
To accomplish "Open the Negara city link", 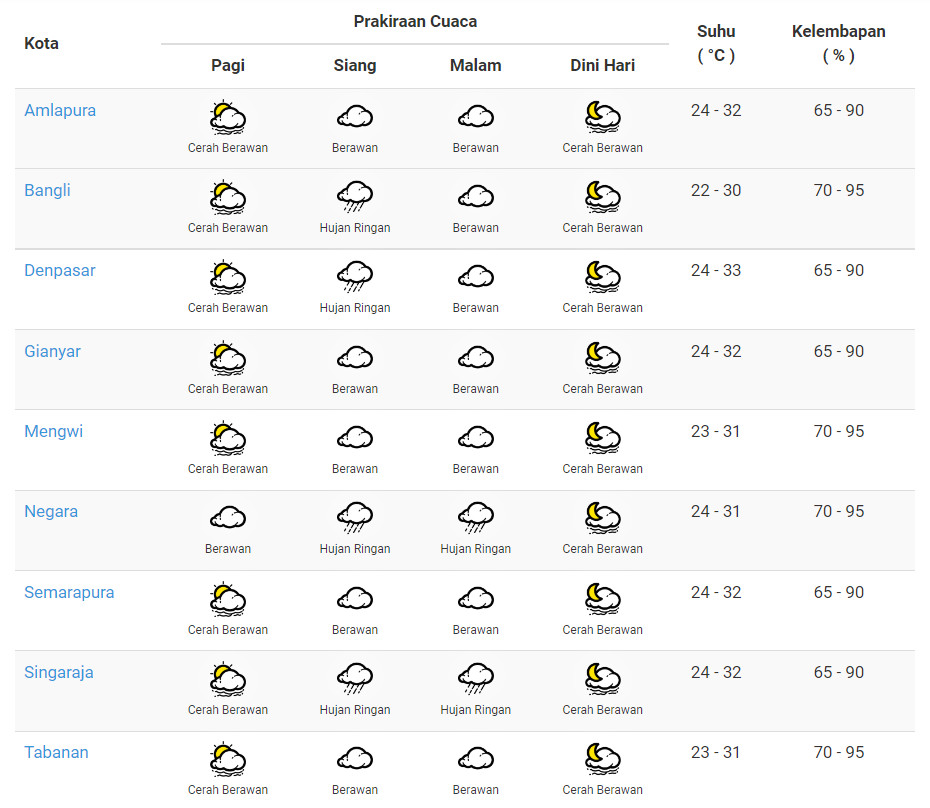I will pyautogui.click(x=50, y=511).
